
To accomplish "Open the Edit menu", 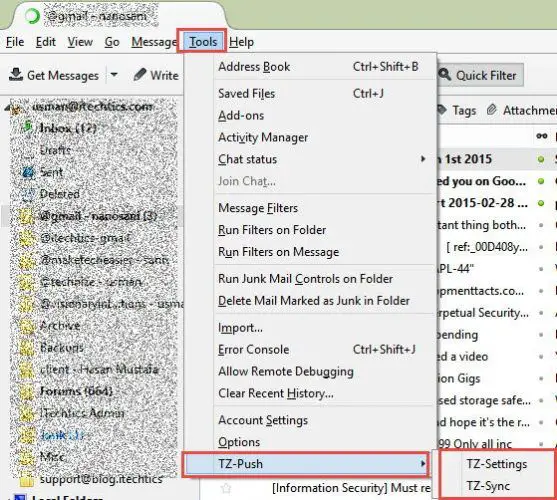I will pyautogui.click(x=45, y=42).
